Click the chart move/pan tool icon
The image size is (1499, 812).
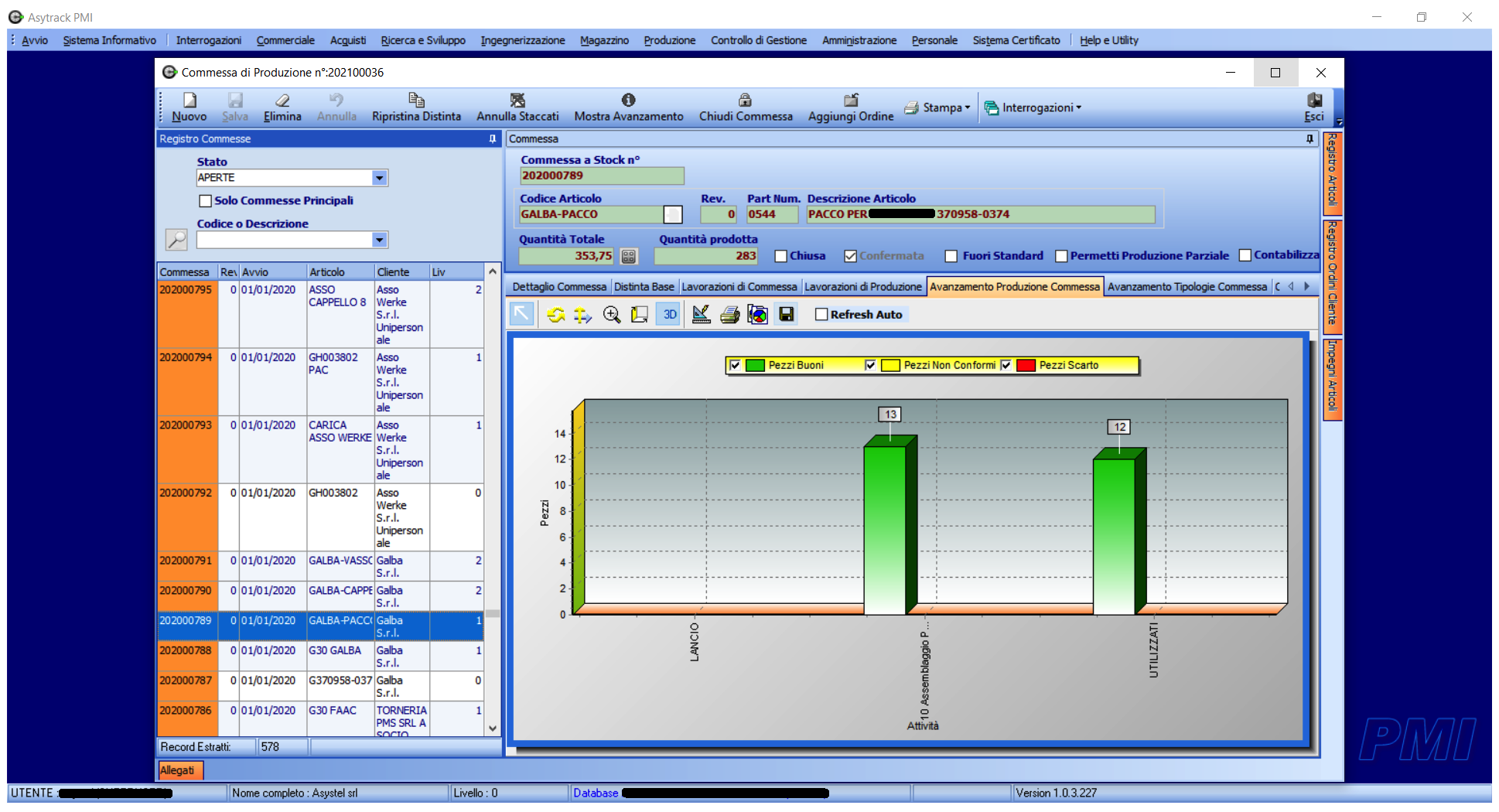(582, 315)
